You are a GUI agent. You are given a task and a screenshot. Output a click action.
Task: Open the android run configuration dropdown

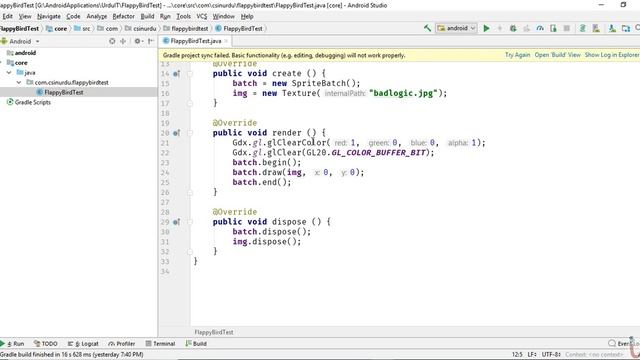pos(456,28)
